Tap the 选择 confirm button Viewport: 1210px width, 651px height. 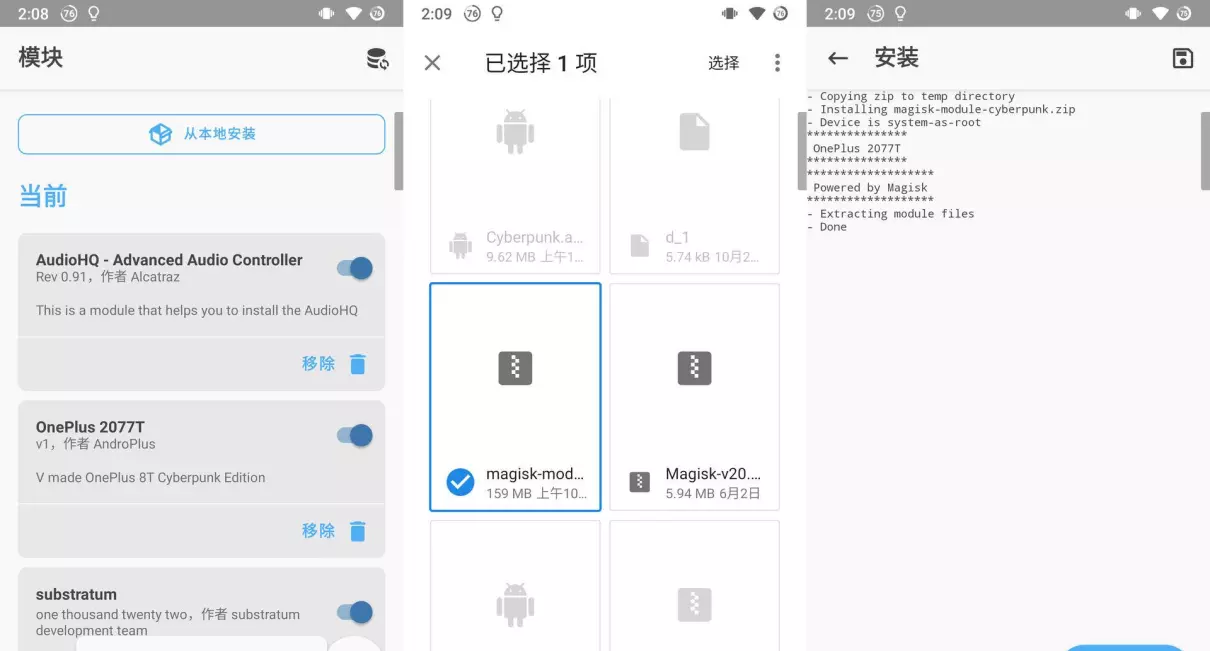724,63
